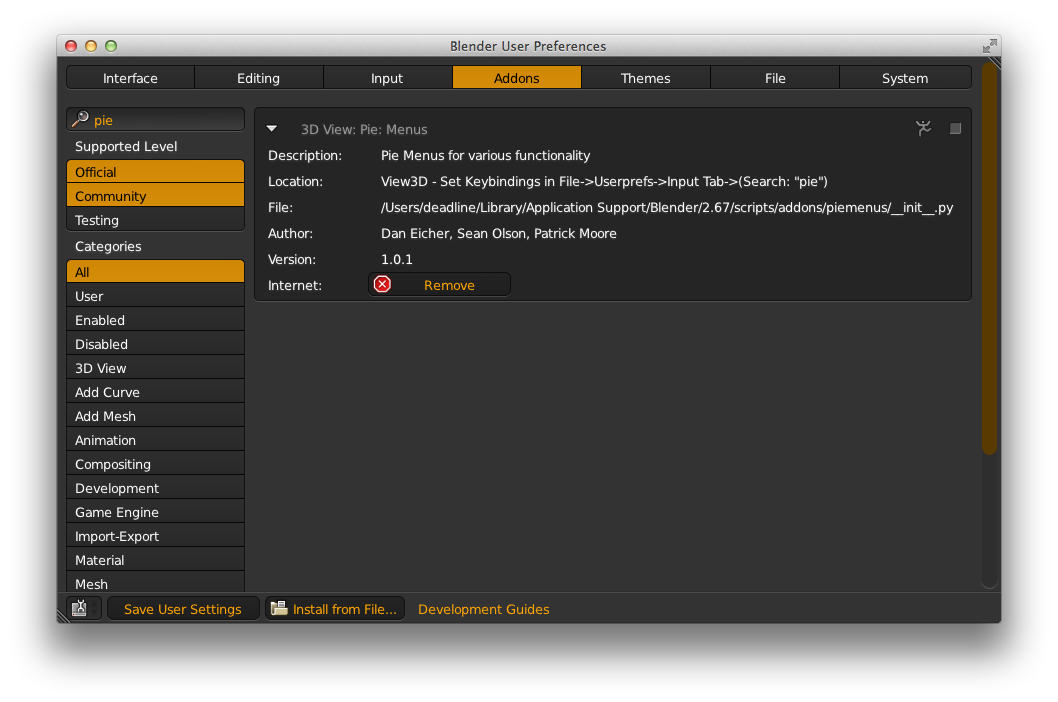
Task: Select the User category
Action: 156,296
